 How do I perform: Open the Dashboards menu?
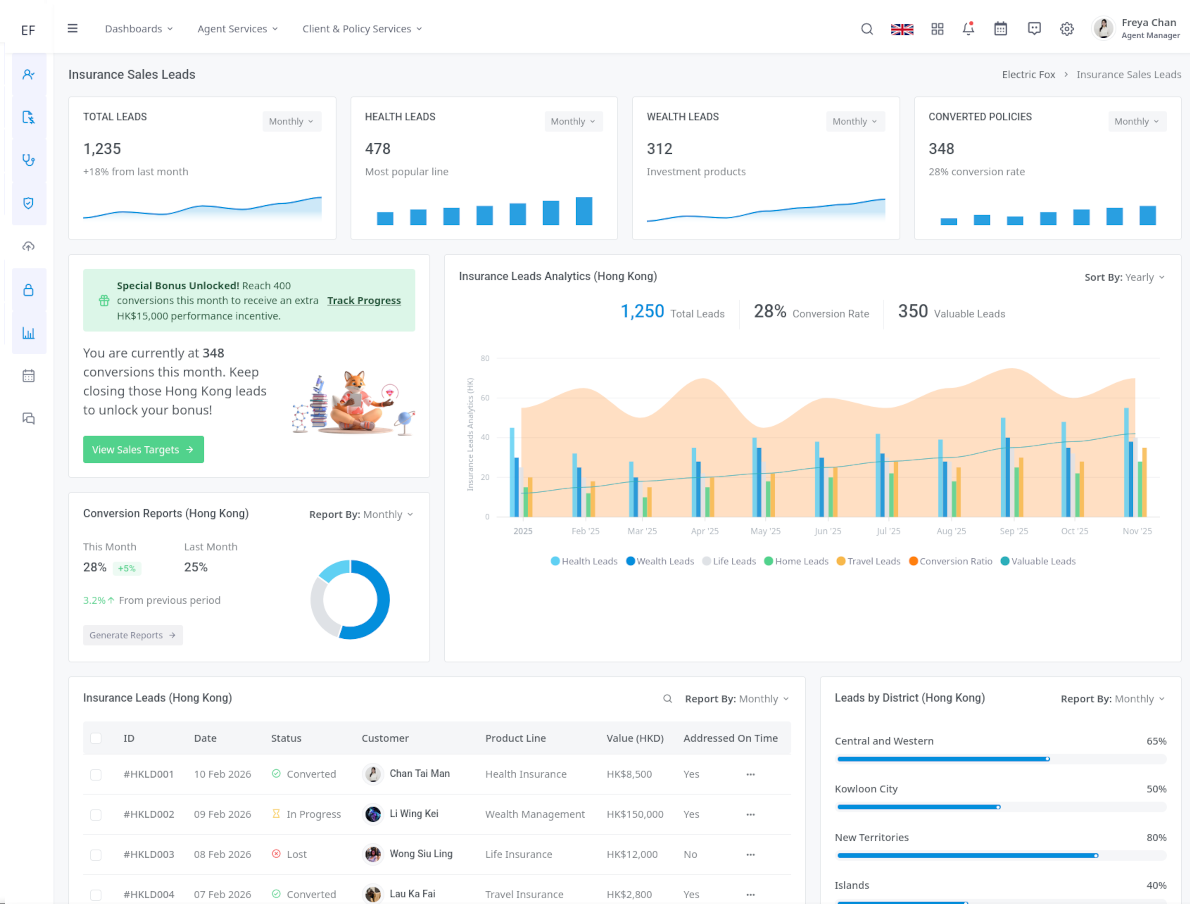(x=139, y=29)
